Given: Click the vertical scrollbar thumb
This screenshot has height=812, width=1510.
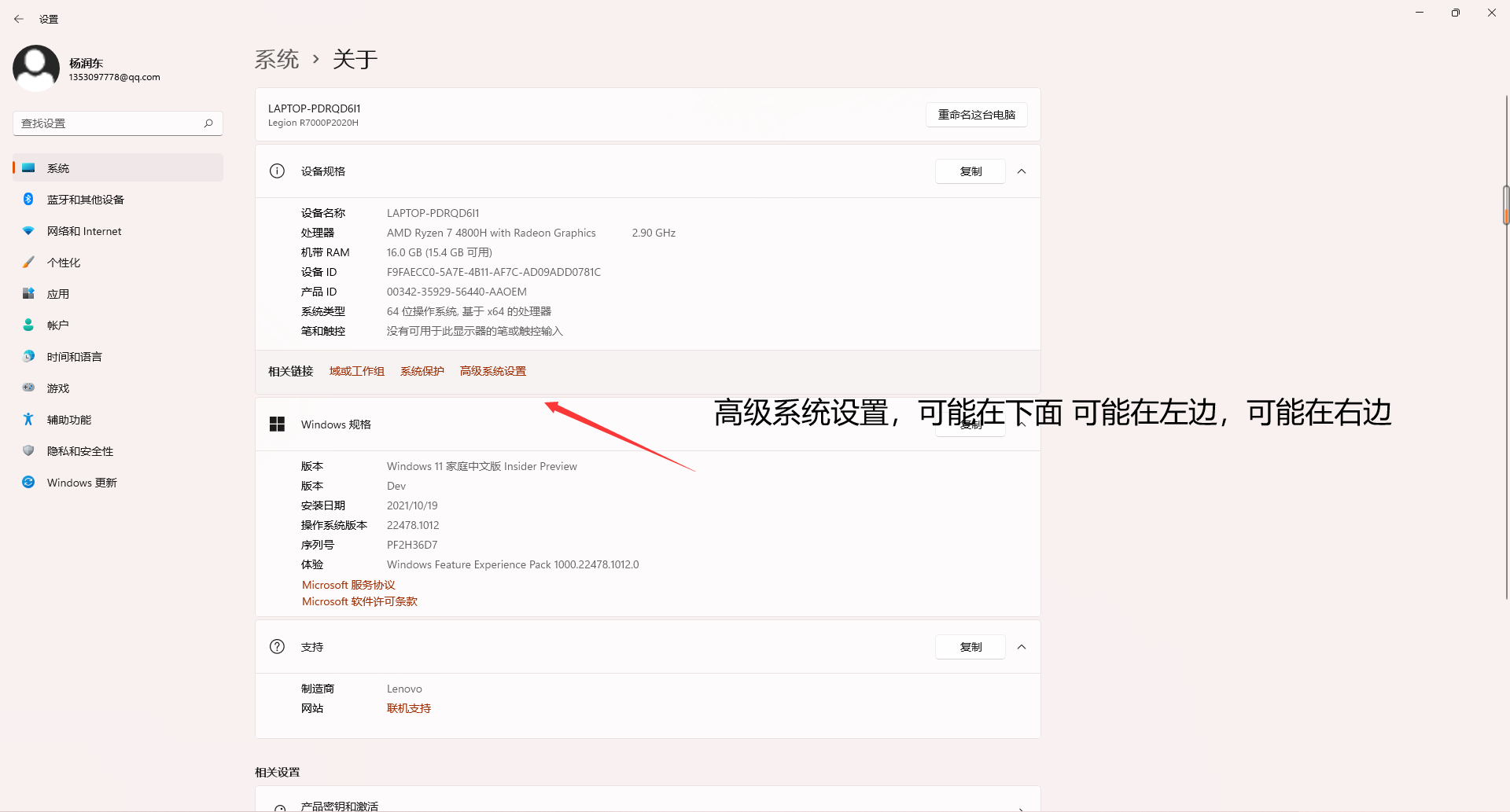Looking at the screenshot, I should tap(1506, 206).
